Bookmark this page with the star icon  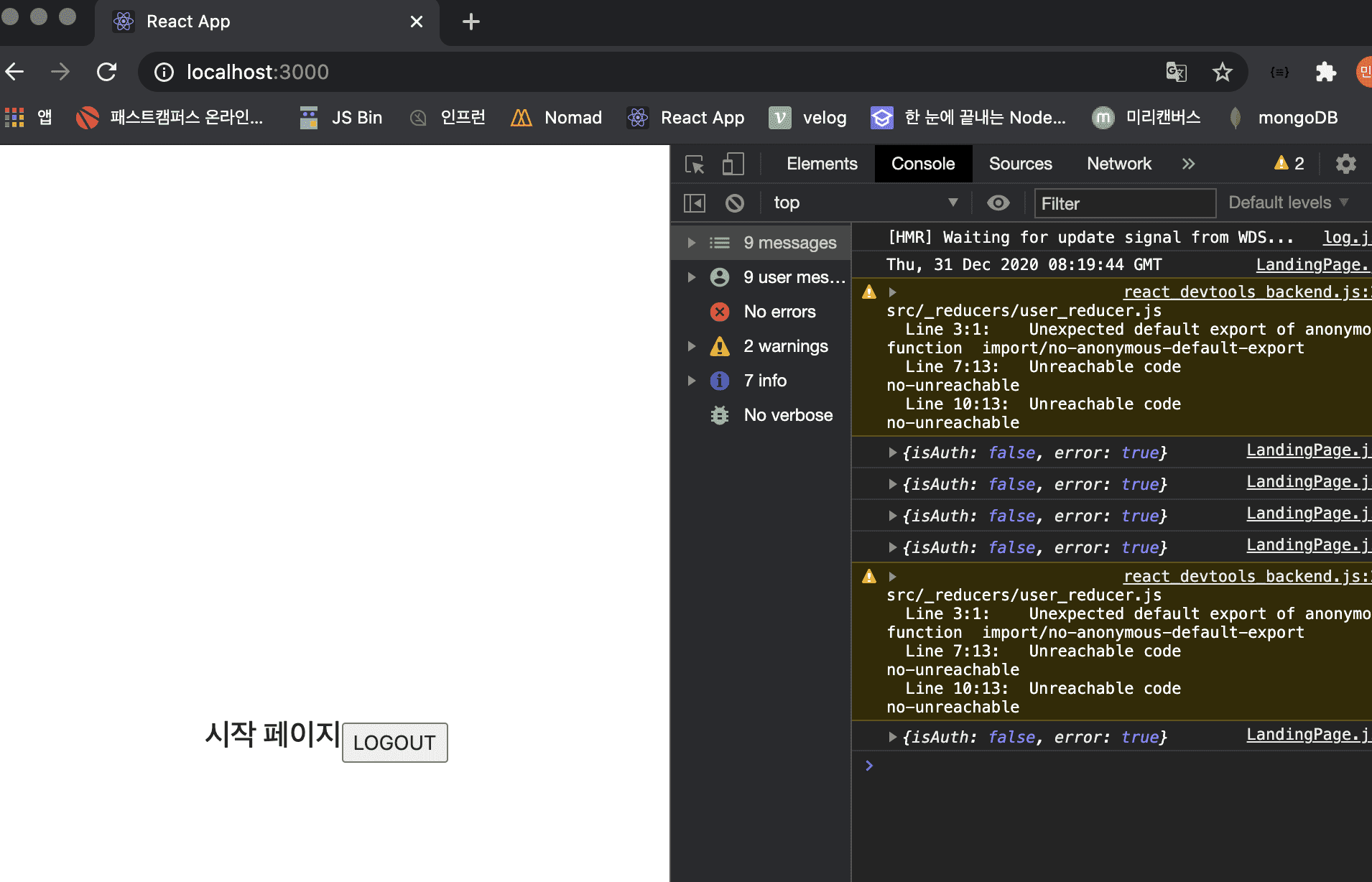1222,72
